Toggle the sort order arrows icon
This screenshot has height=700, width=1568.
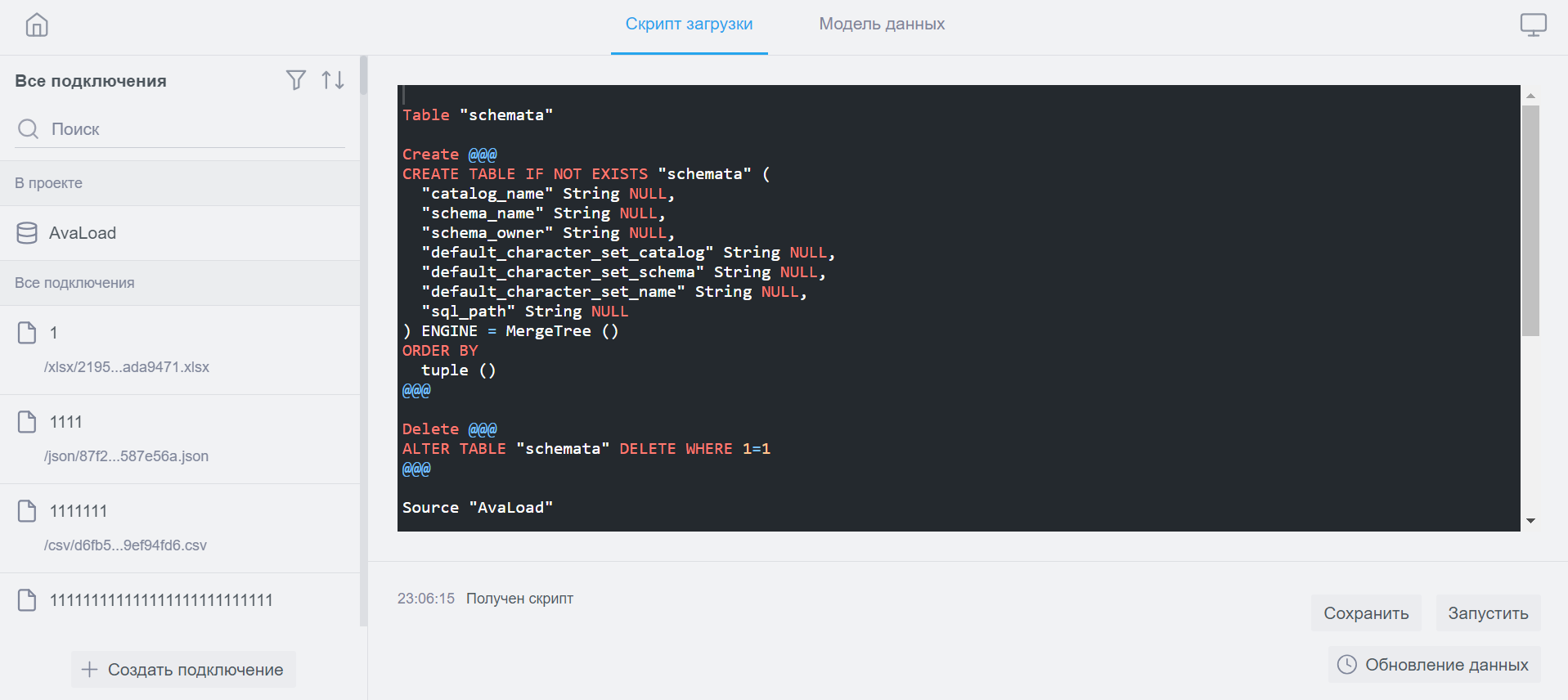pos(332,80)
